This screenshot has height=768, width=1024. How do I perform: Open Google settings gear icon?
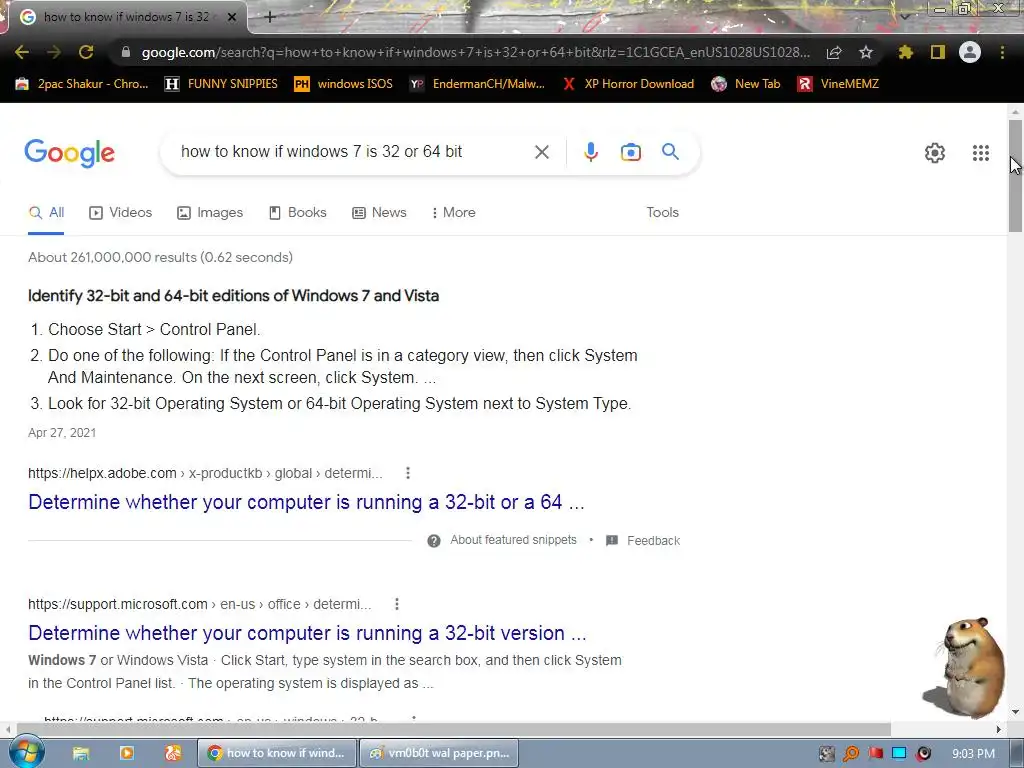pyautogui.click(x=935, y=153)
